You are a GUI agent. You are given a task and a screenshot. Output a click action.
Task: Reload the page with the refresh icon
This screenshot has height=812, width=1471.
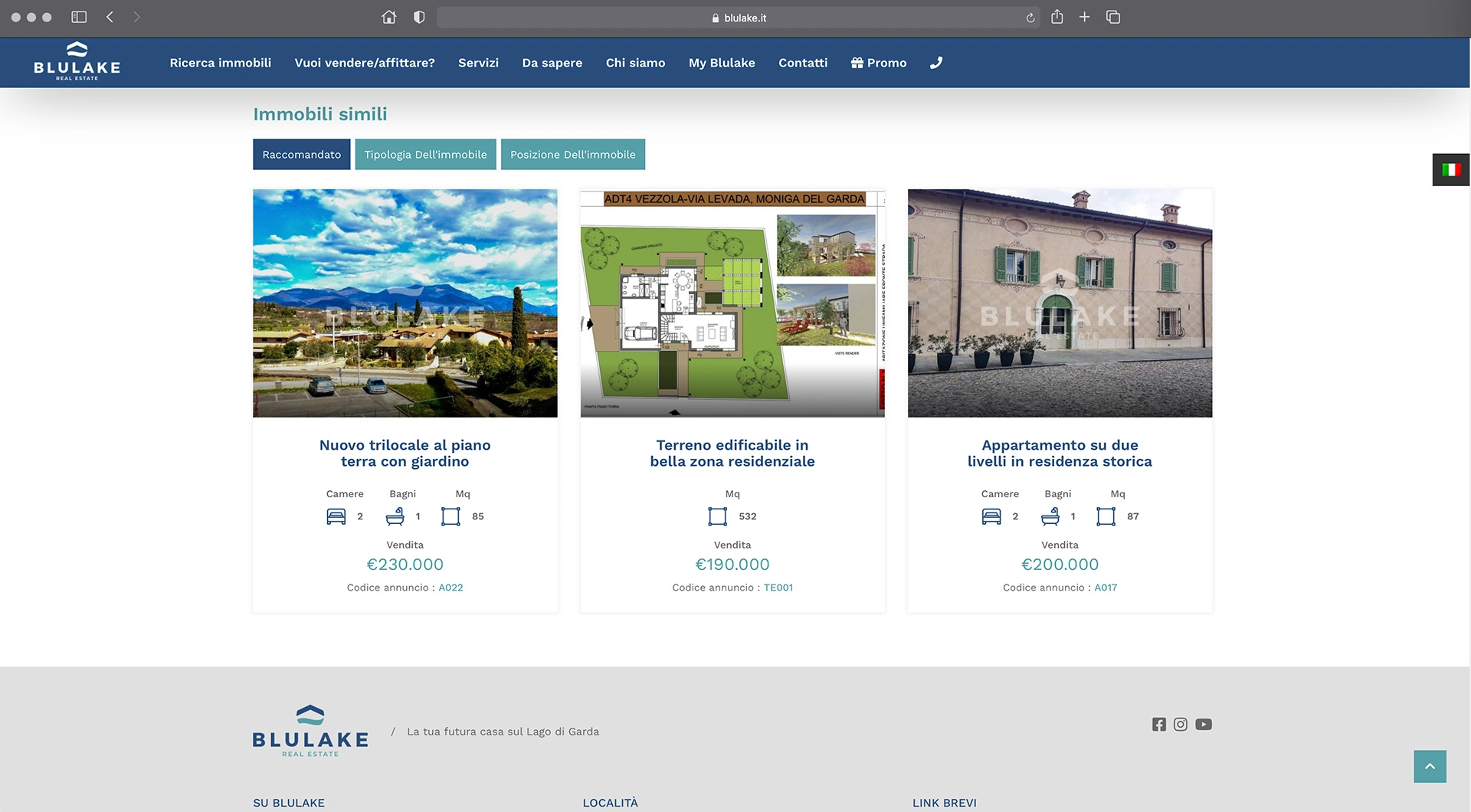coord(1030,18)
